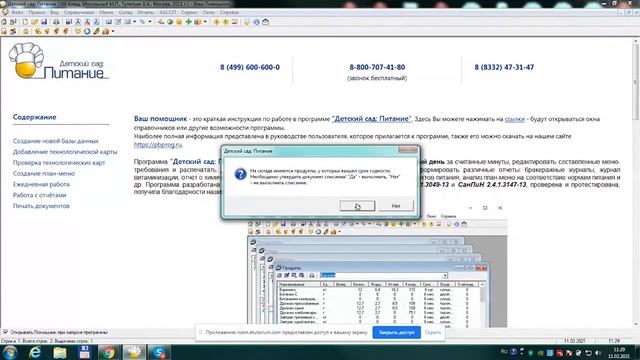The width and height of the screenshot is (640, 360).
Task: Open 'Проверка технологических карт' link
Action: click(59, 162)
